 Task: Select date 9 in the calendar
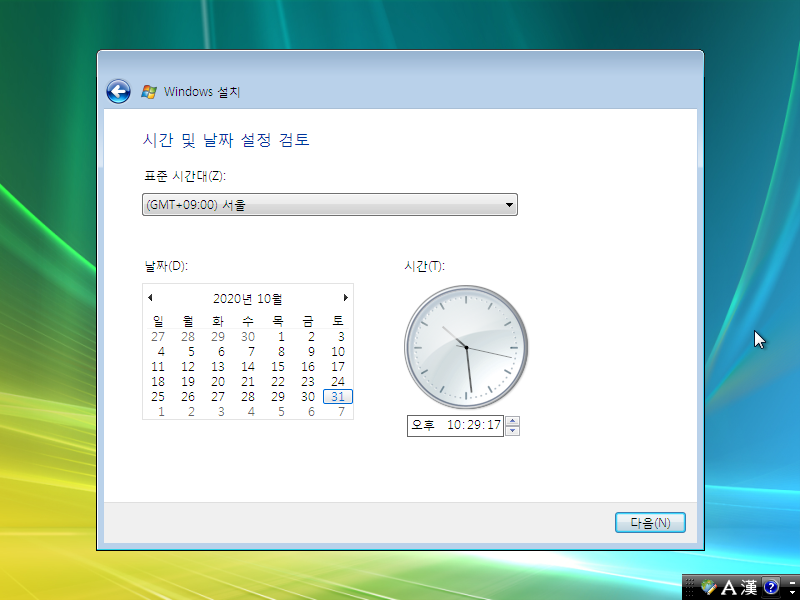(x=311, y=352)
